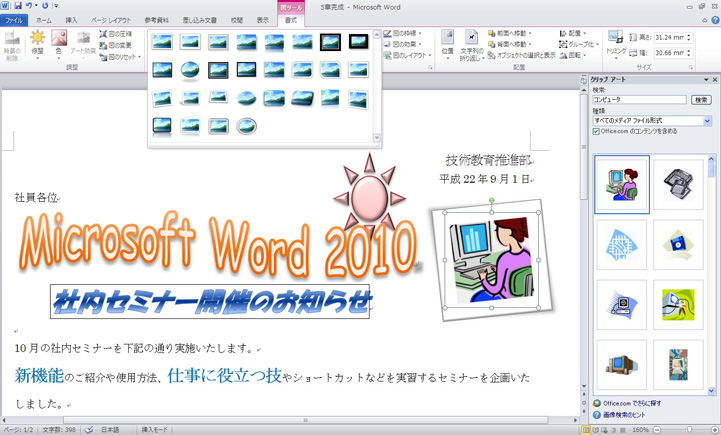Click the 社内セミナー開催のお知らせ WordArt

point(210,302)
